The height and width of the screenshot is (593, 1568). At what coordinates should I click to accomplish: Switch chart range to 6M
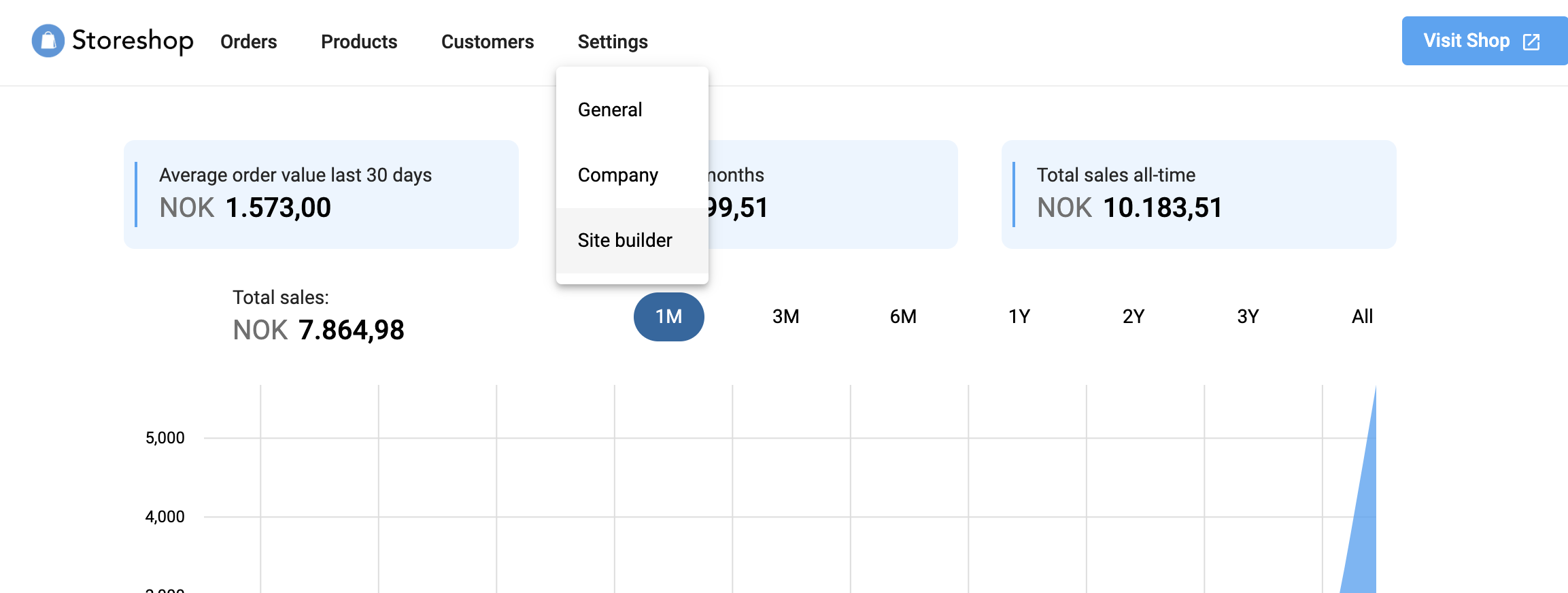coord(903,316)
